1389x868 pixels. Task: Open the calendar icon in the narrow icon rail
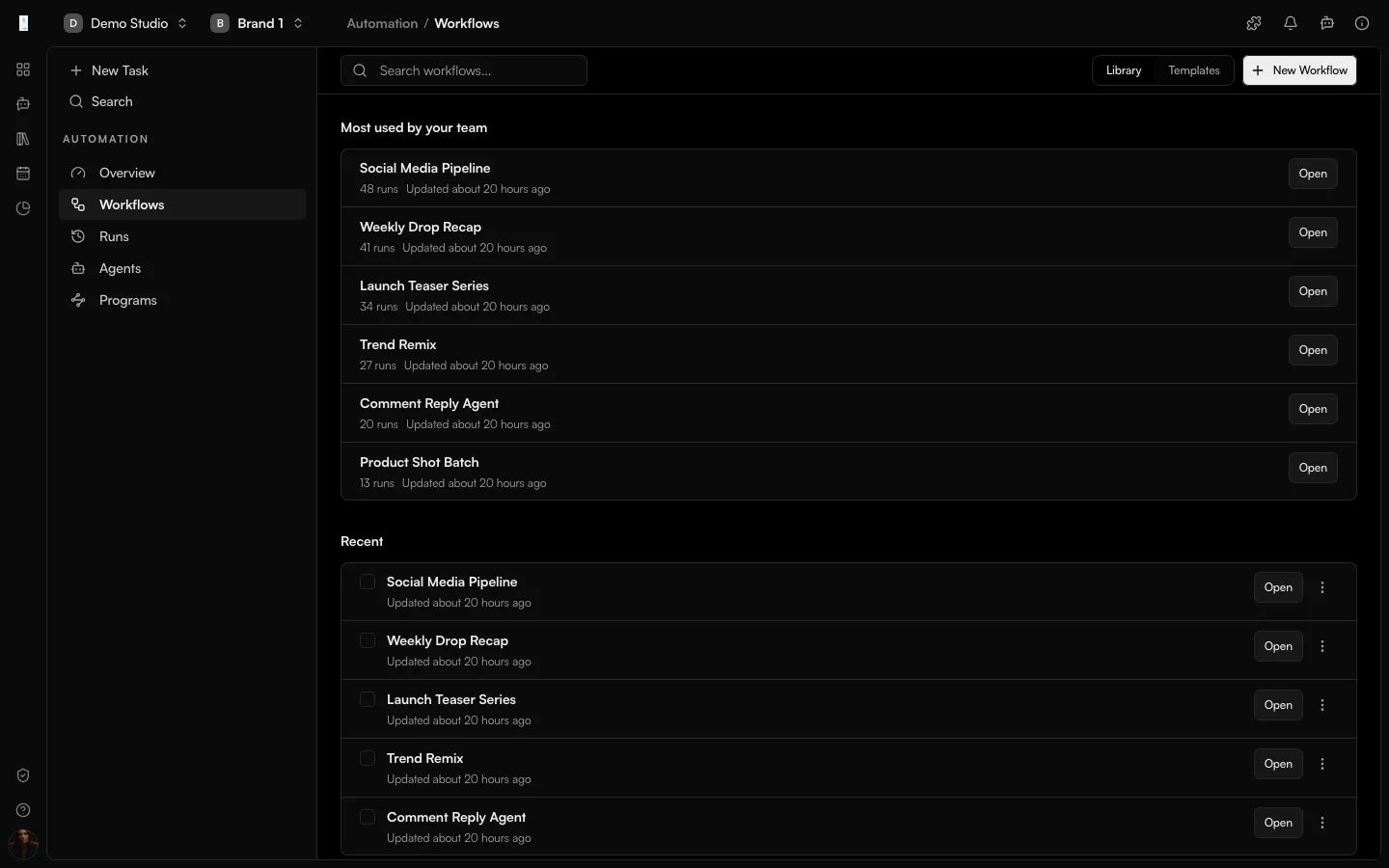pos(23,174)
